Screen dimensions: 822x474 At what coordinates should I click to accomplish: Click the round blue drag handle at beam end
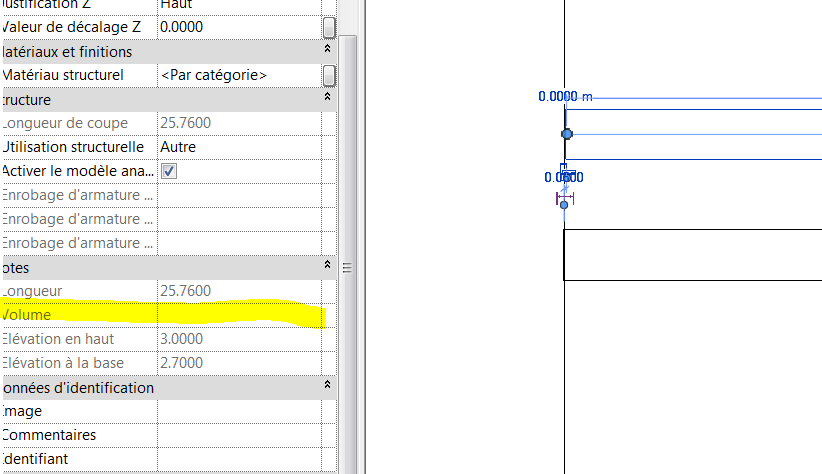tap(567, 134)
